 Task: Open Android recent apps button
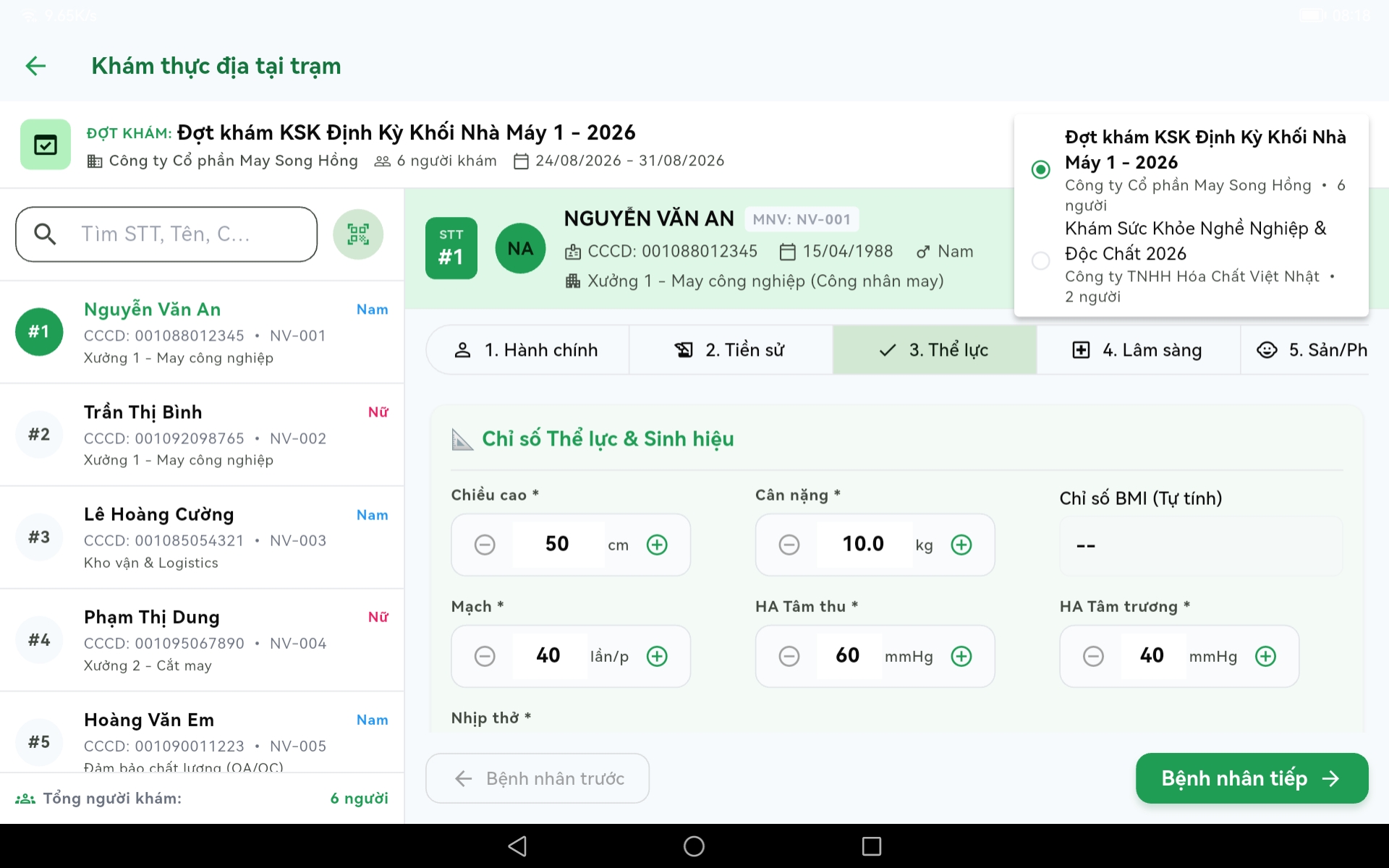point(872,846)
